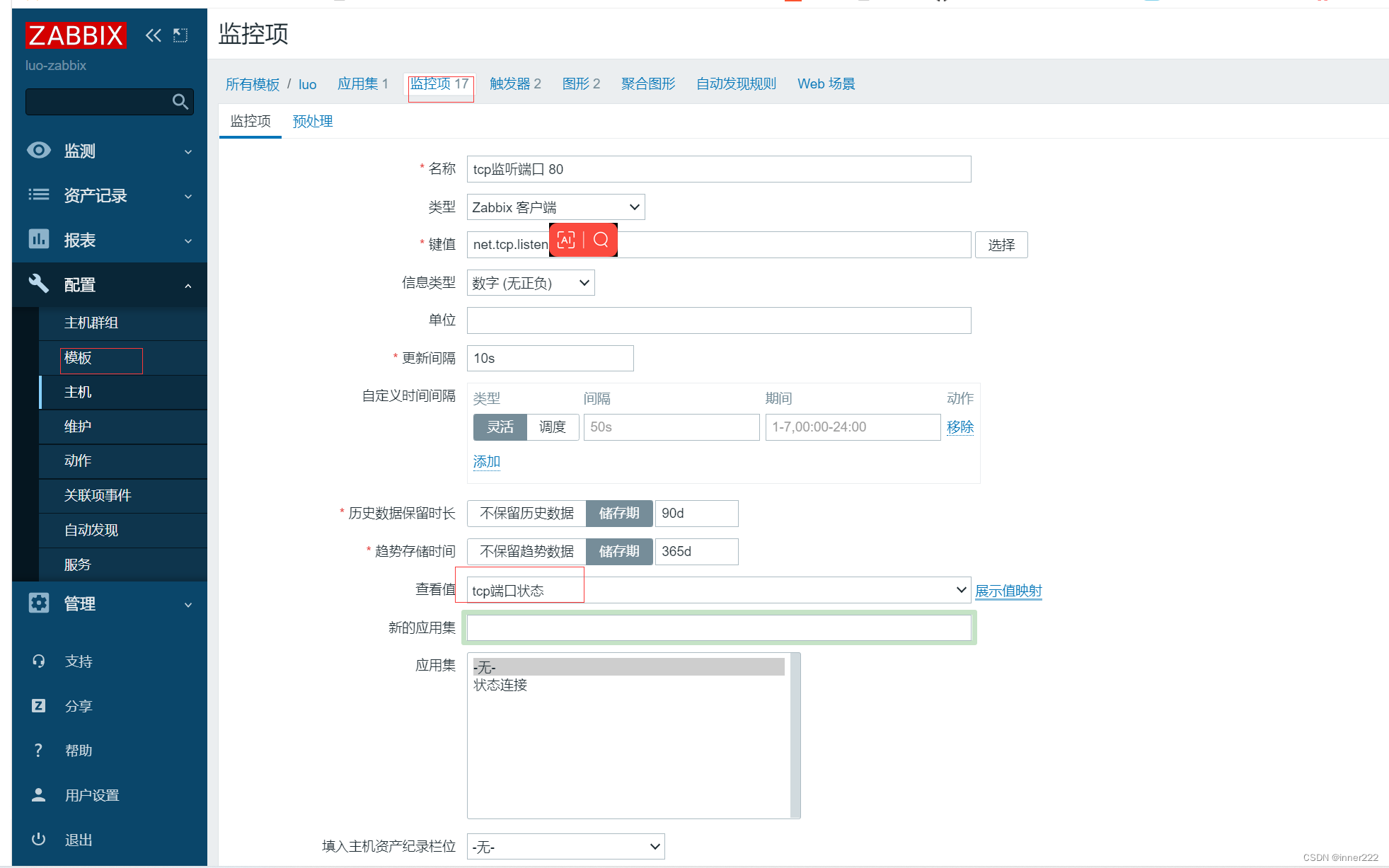Open the 查看值 dropdown
Image resolution: width=1389 pixels, height=868 pixels.
point(718,590)
